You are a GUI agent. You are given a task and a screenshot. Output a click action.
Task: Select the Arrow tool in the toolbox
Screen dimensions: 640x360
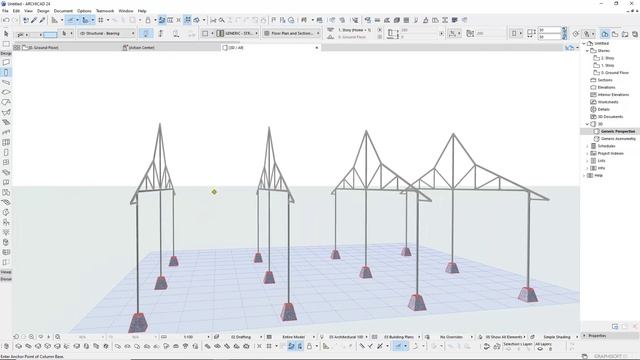point(6,33)
